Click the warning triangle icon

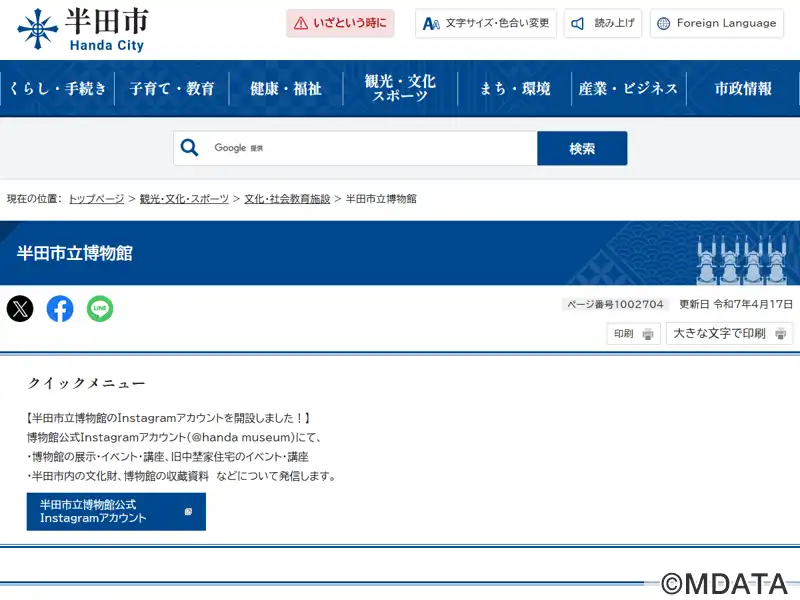pos(301,23)
